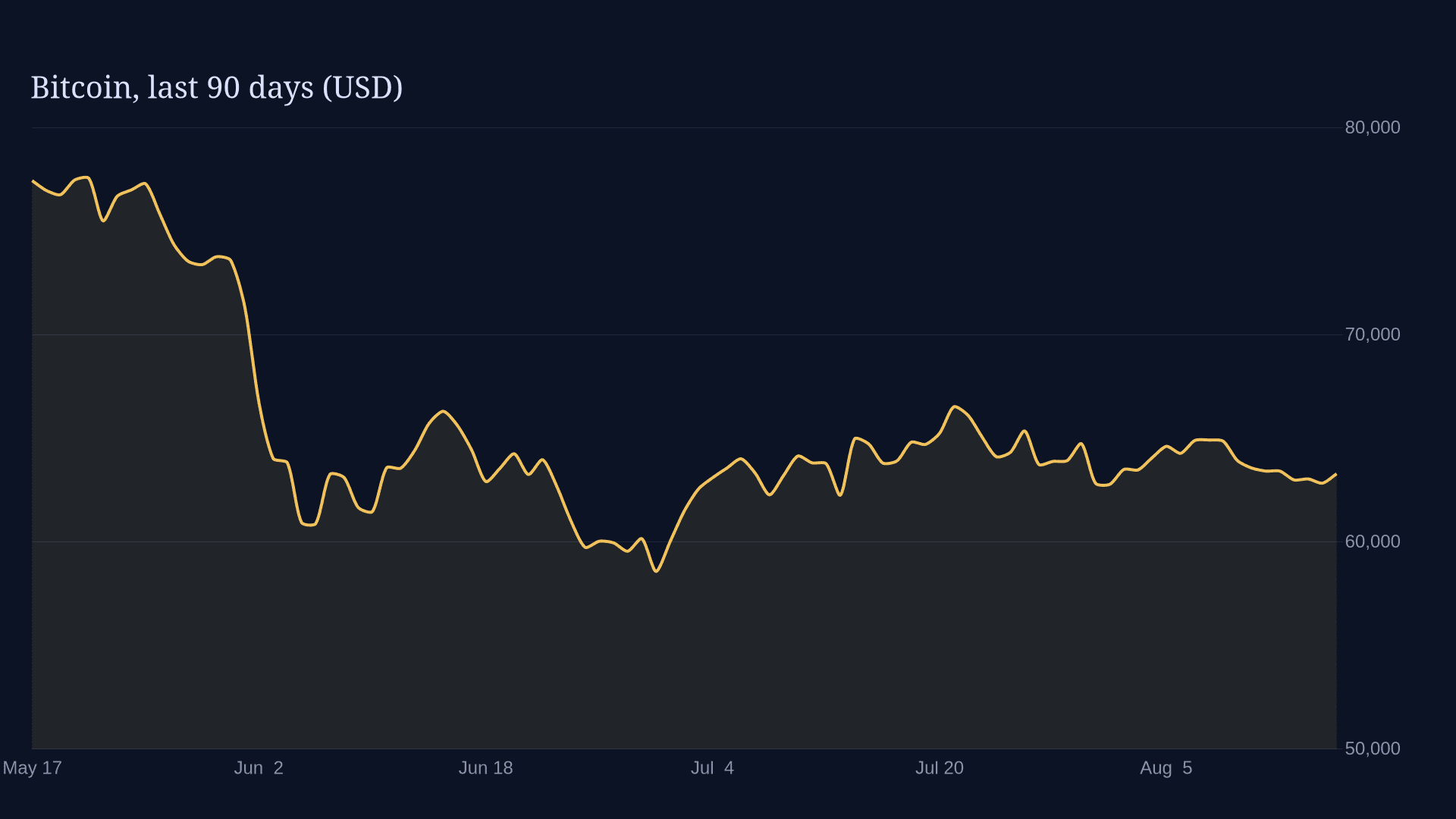Click the Jun 18 date label
The image size is (1456, 819).
point(485,768)
